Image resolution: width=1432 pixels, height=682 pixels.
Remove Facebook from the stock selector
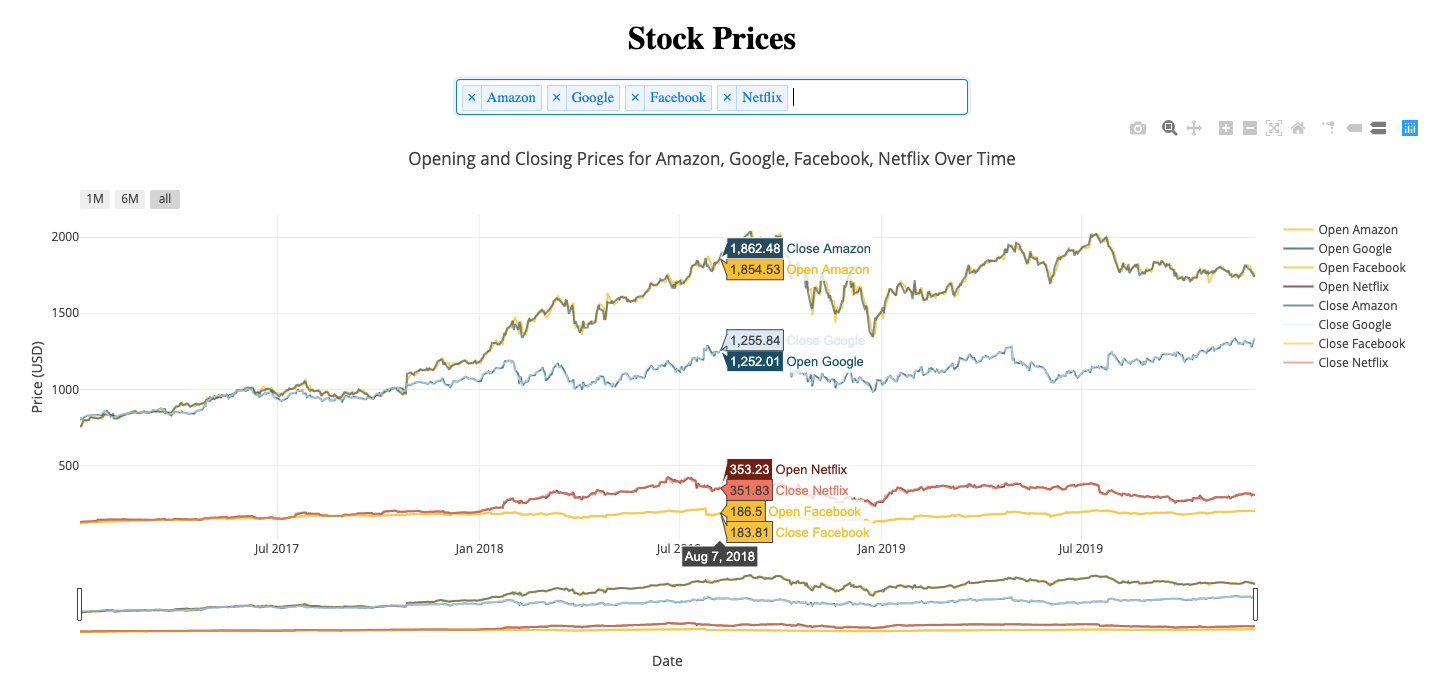tap(635, 97)
